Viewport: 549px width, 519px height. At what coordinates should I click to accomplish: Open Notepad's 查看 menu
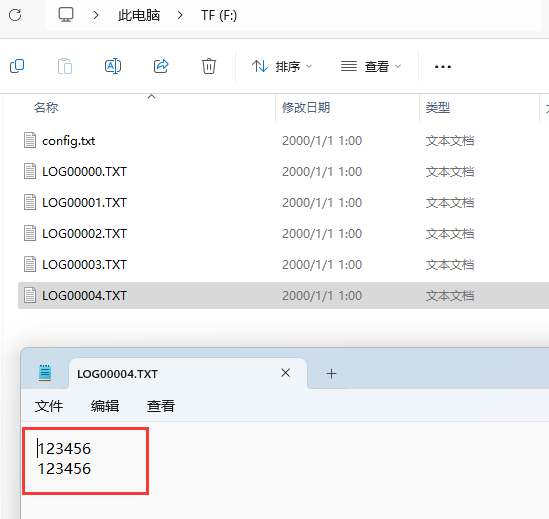161,406
